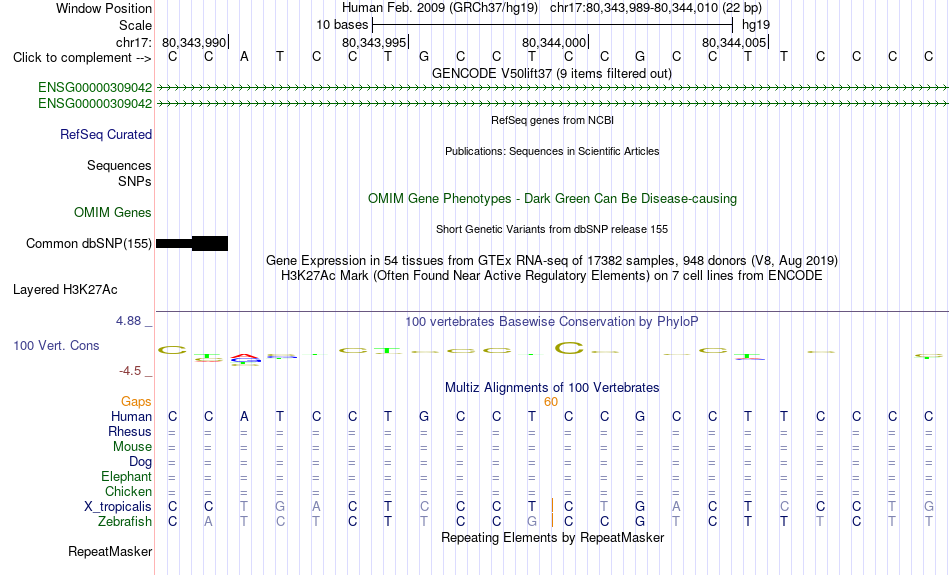The image size is (950, 575).
Task: Click the H3K27Ac Mark track title
Action: pos(552,276)
